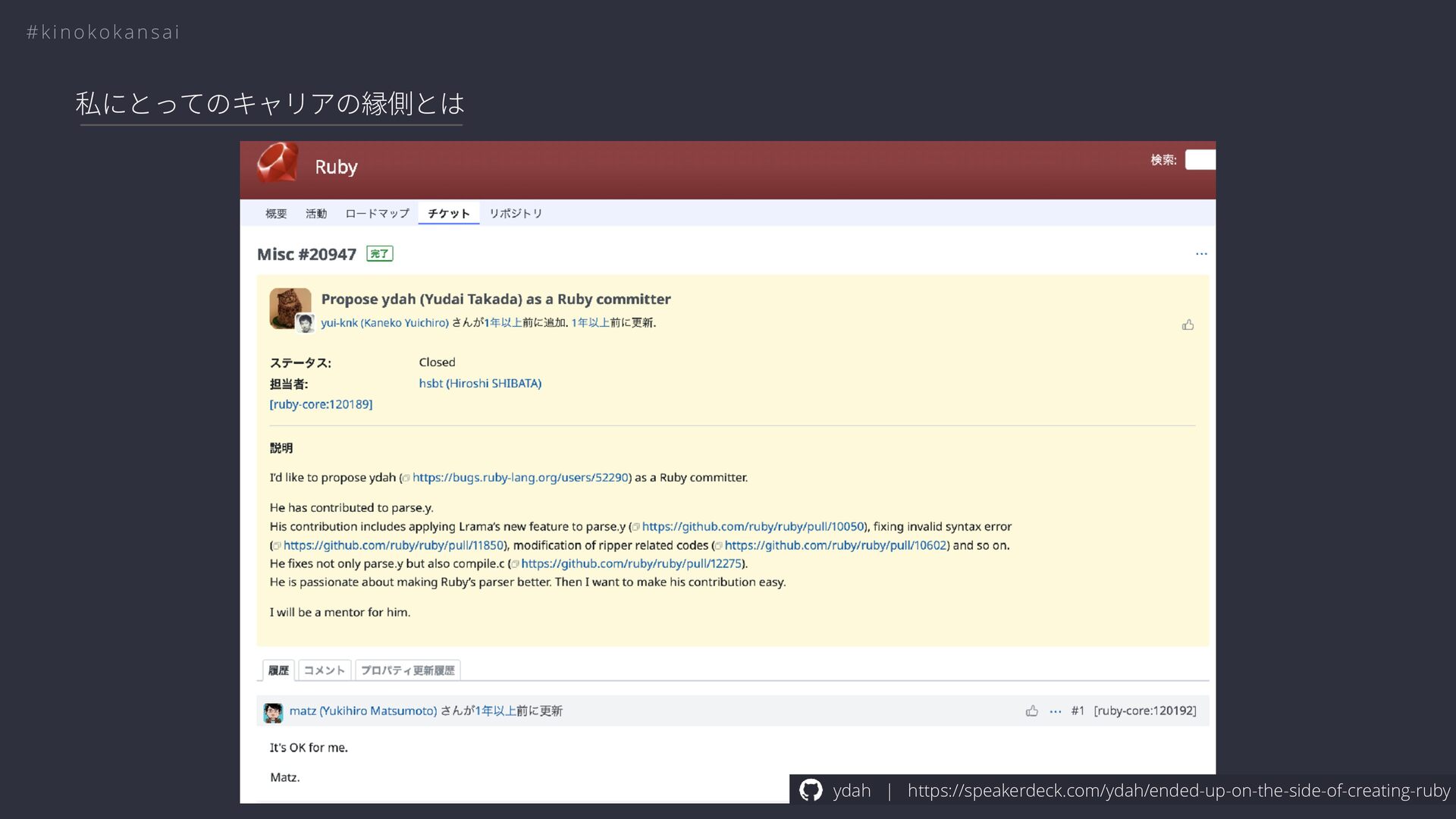This screenshot has height=819, width=1456.
Task: Click the GitHub icon in the slide footer
Action: pyautogui.click(x=811, y=790)
